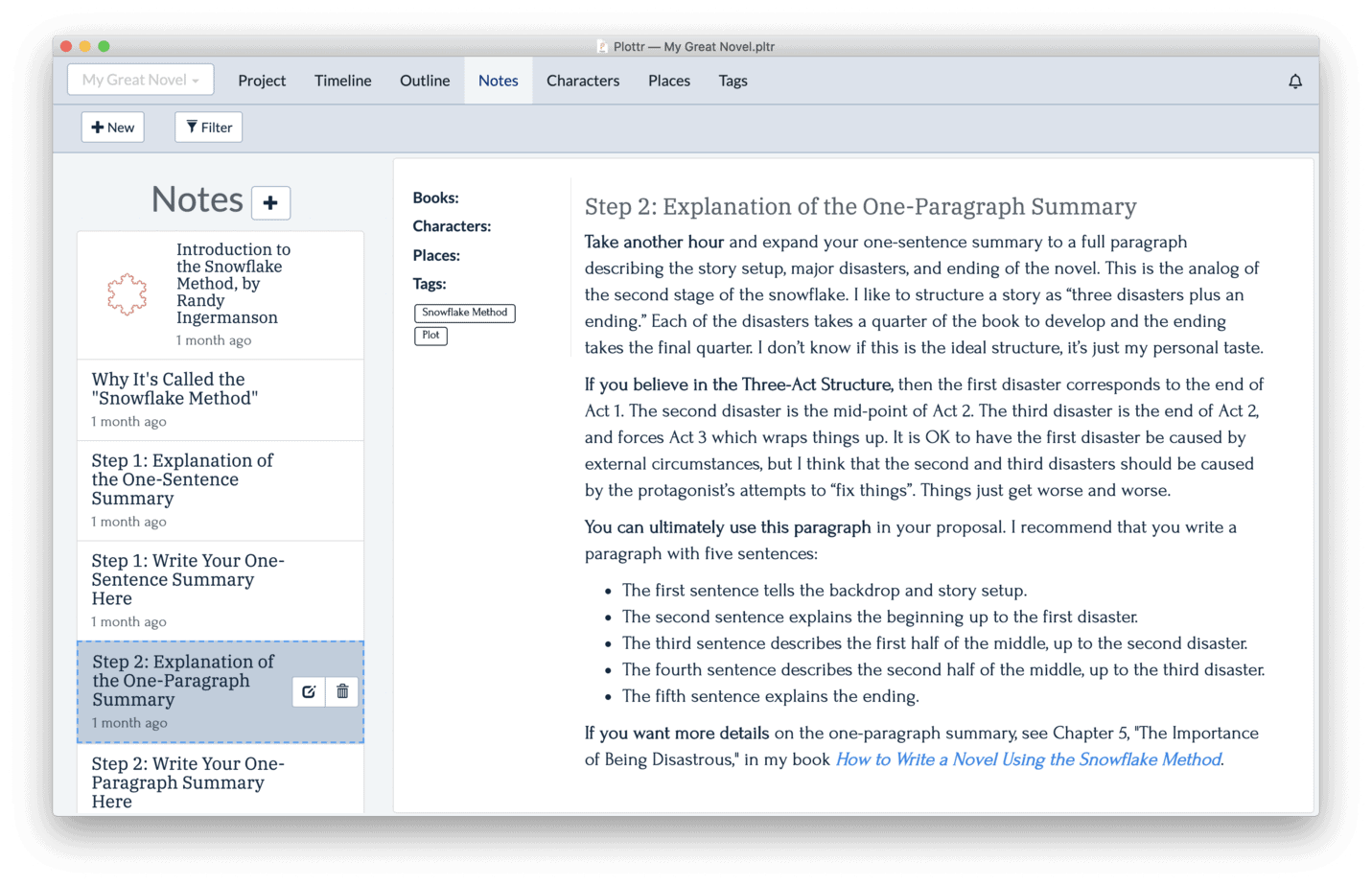1372x886 pixels.
Task: Click 'The fifth sentence explains the ending.' bullet
Action: (x=770, y=696)
